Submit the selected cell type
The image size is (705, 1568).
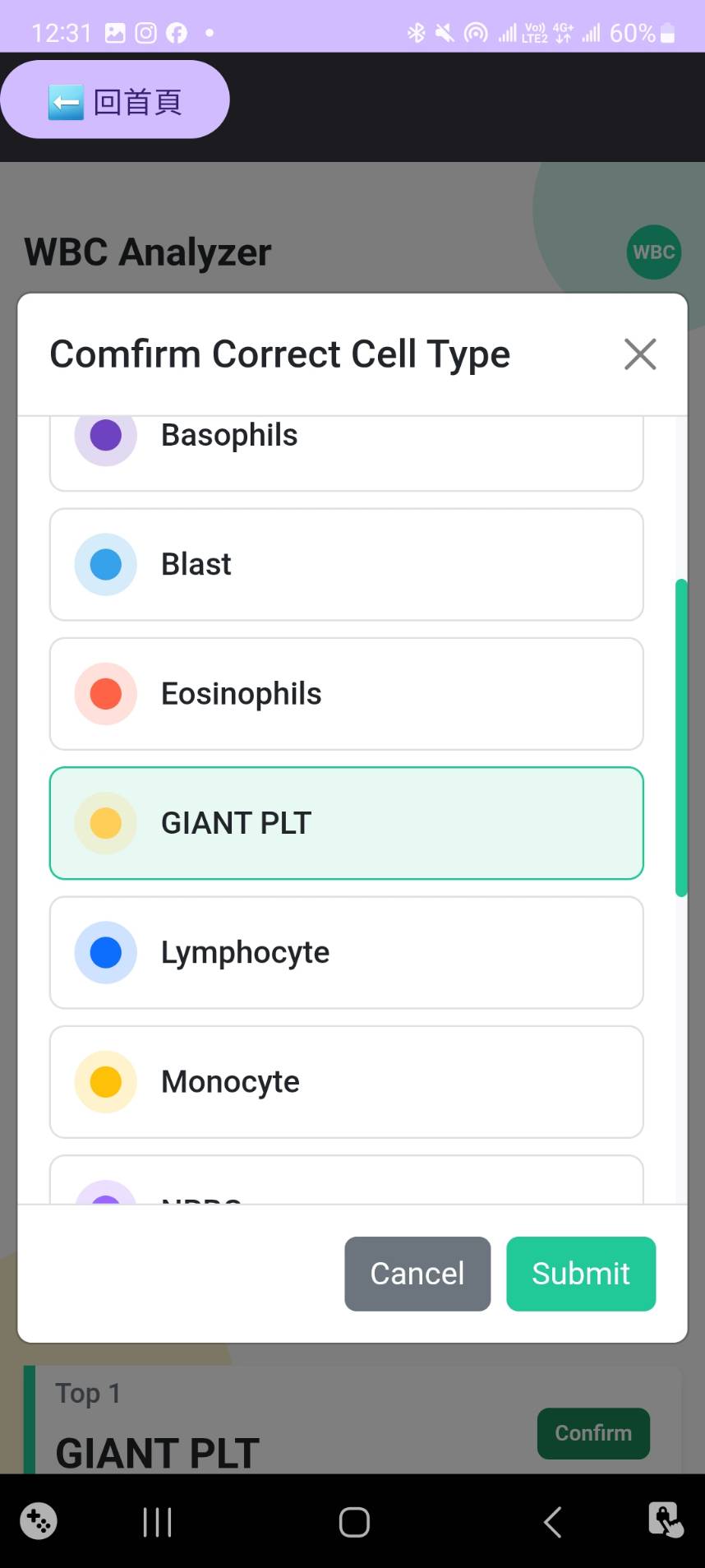coord(580,1274)
